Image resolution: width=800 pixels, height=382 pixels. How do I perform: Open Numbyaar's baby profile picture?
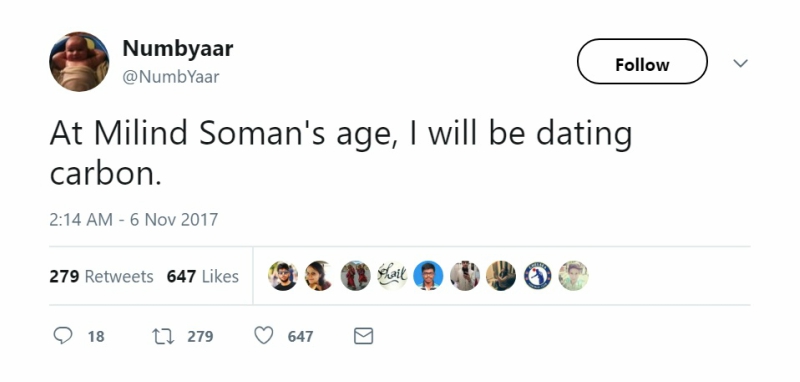click(79, 62)
